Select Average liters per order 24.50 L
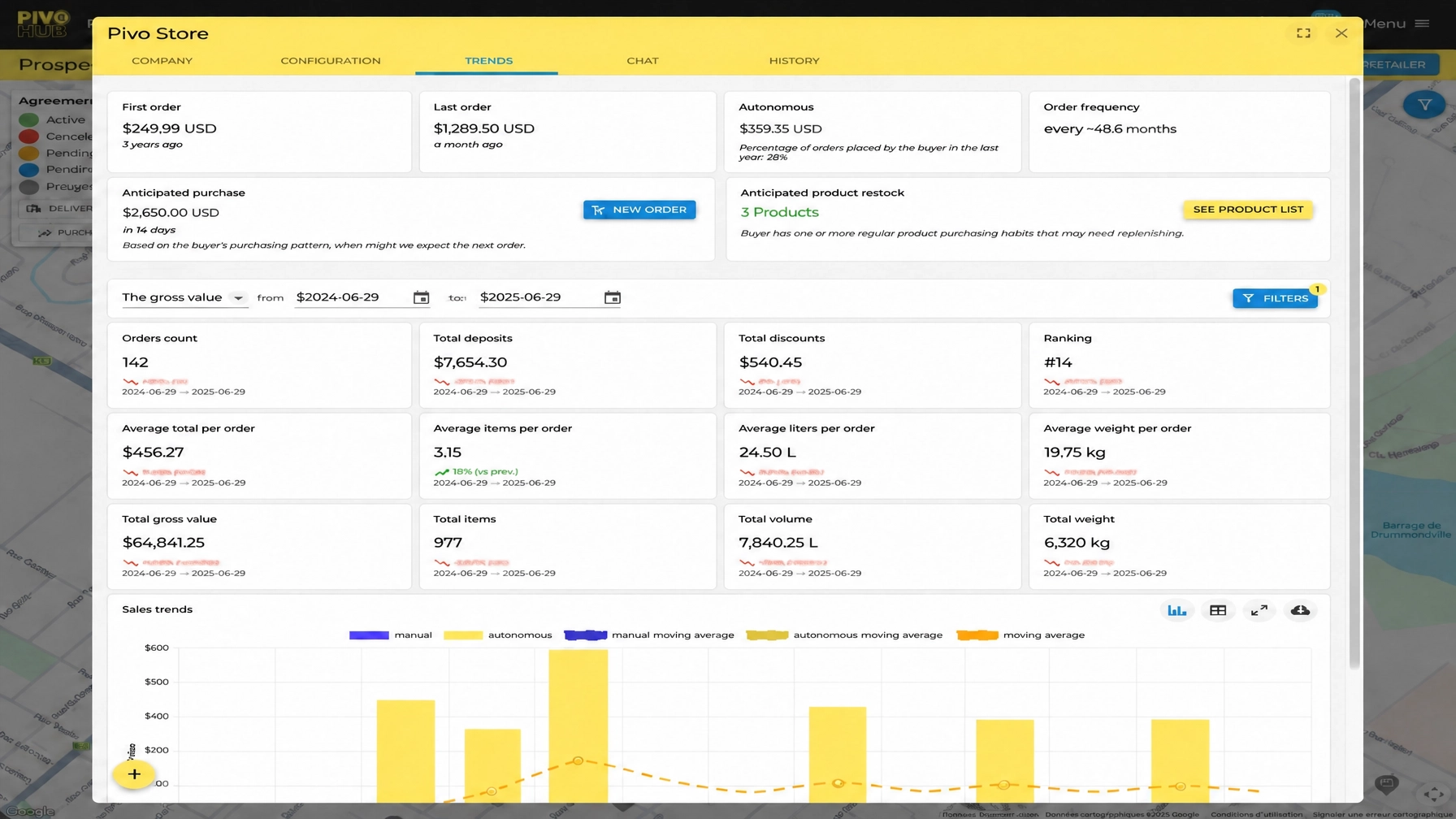This screenshot has height=819, width=1456. click(x=767, y=453)
